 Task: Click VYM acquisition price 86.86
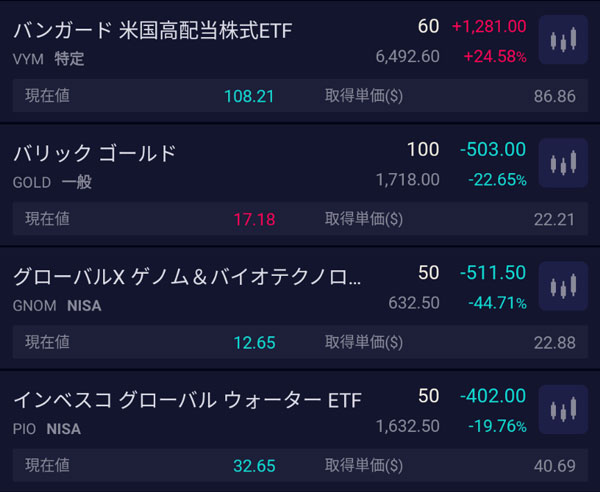(555, 96)
